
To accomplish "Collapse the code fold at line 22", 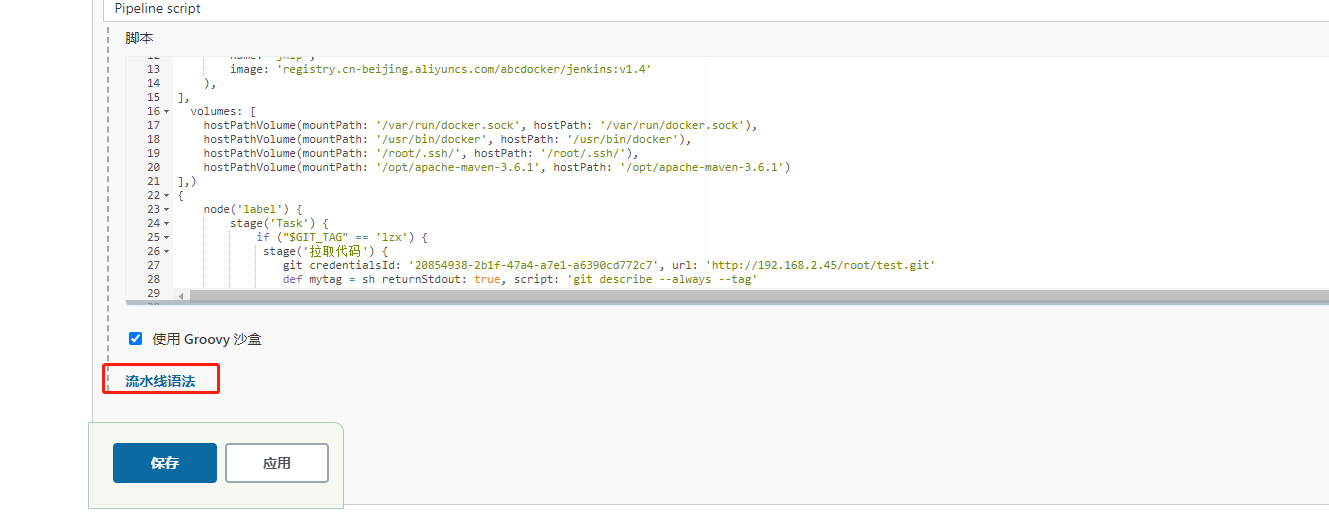I will tap(167, 195).
